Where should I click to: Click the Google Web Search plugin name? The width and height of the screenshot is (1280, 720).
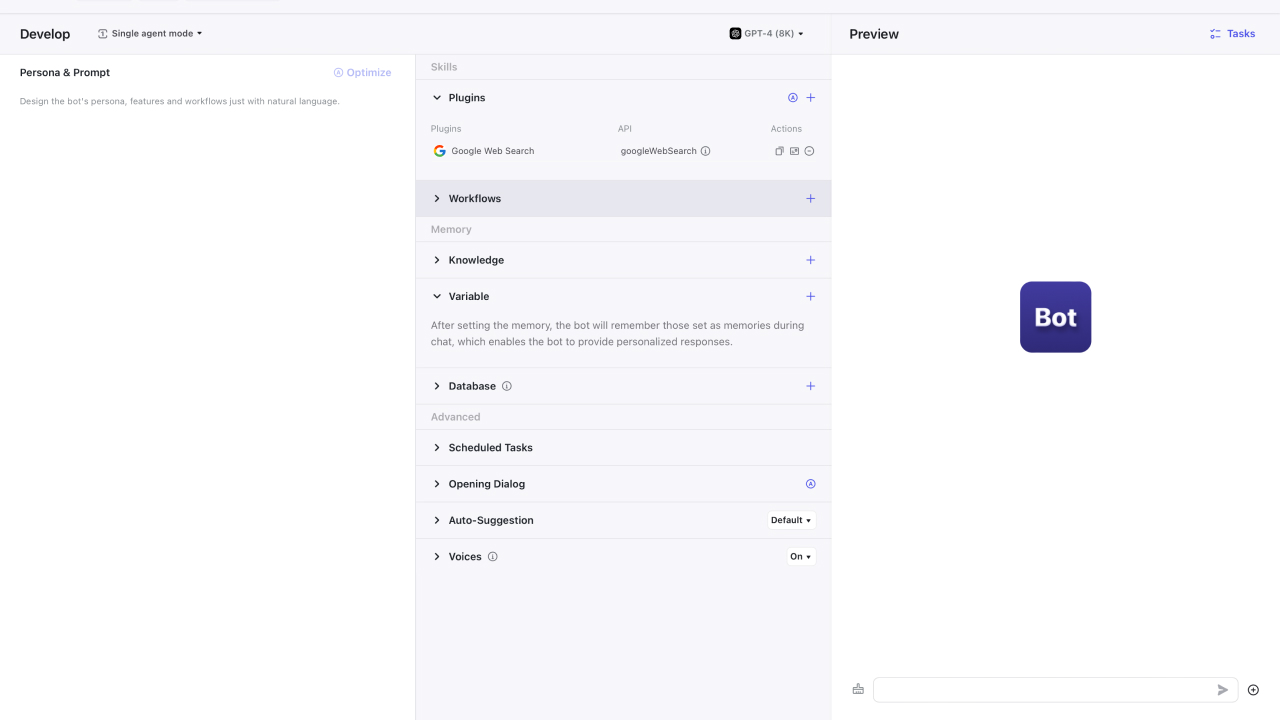(x=493, y=151)
